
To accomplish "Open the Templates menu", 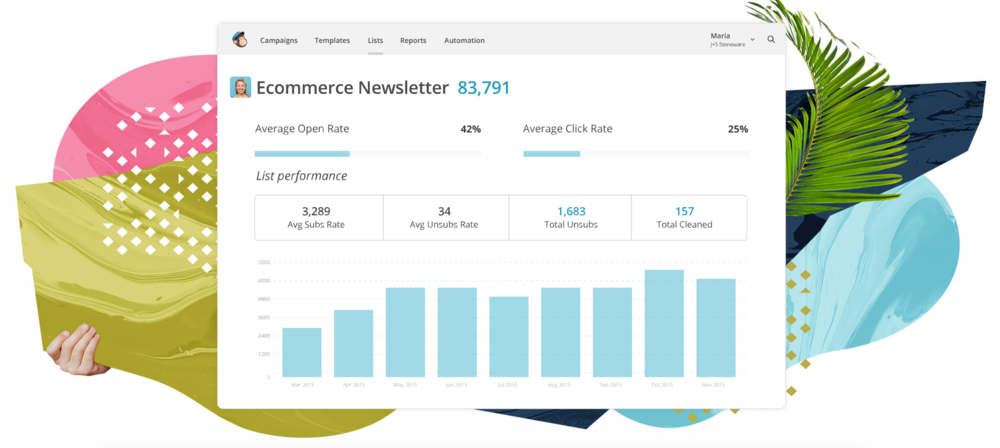I will click(x=332, y=40).
